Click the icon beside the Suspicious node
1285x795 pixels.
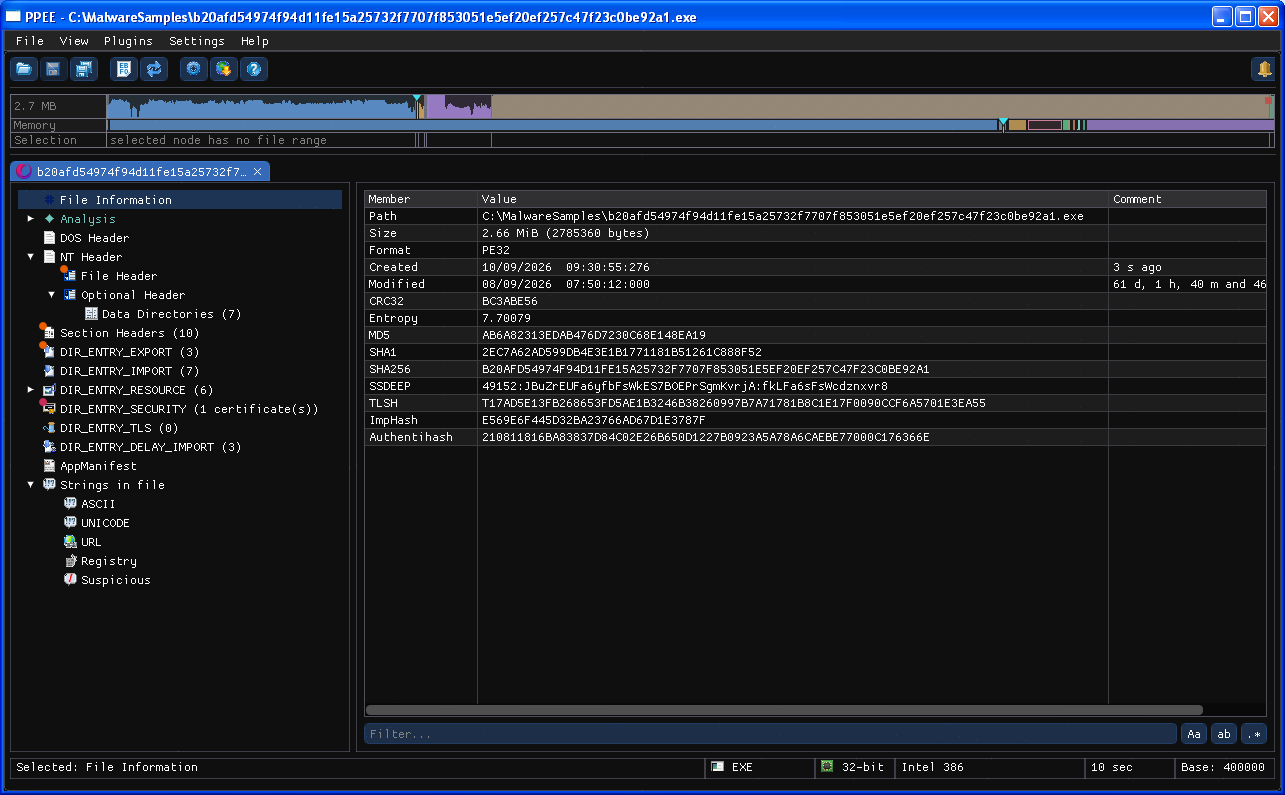pyautogui.click(x=70, y=580)
